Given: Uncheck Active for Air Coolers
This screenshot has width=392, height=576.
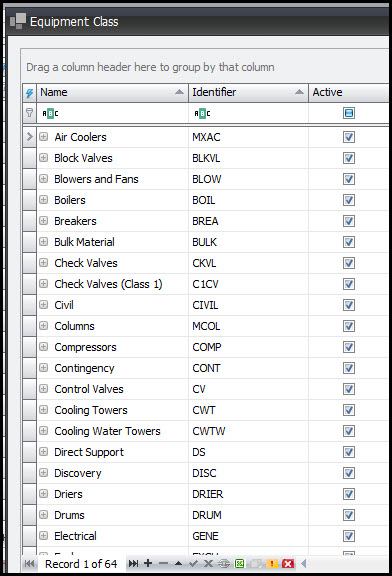Looking at the screenshot, I should [x=349, y=137].
